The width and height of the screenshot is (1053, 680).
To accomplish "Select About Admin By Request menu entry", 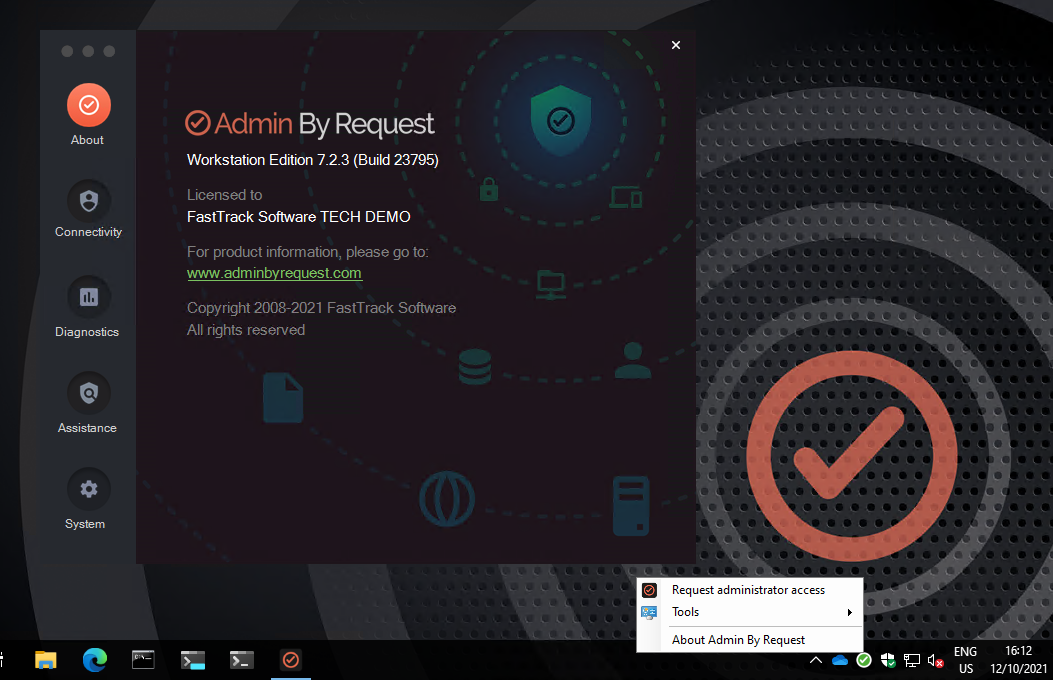I will point(749,640).
